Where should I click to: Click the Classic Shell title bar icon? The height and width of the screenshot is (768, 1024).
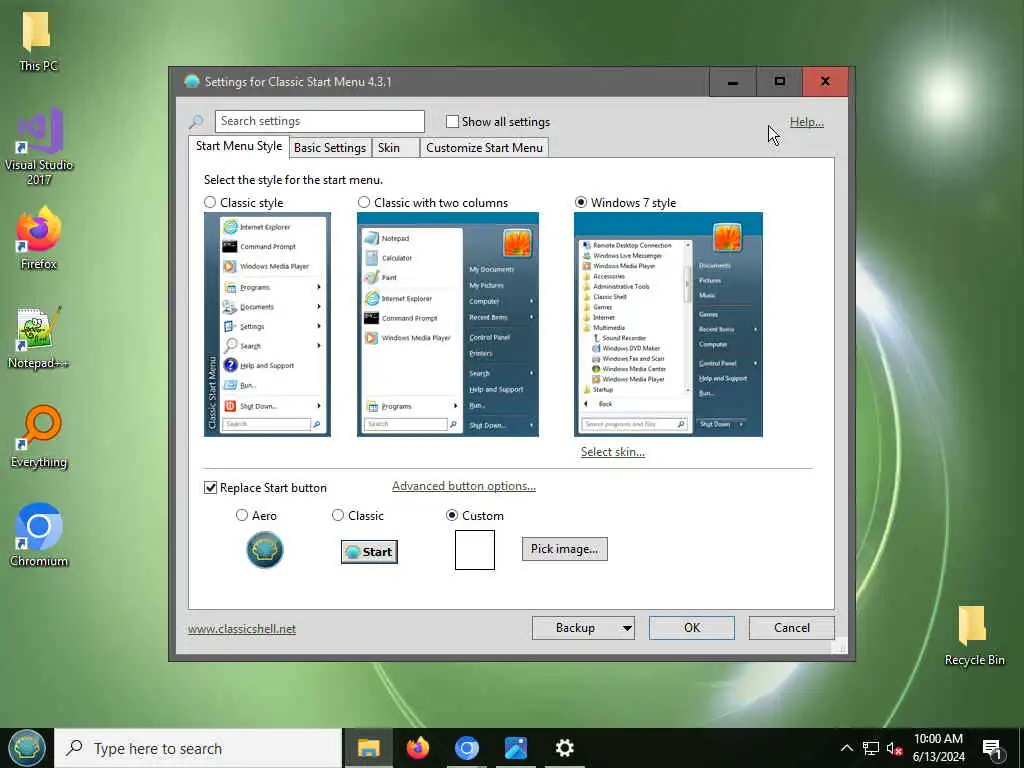(x=191, y=82)
